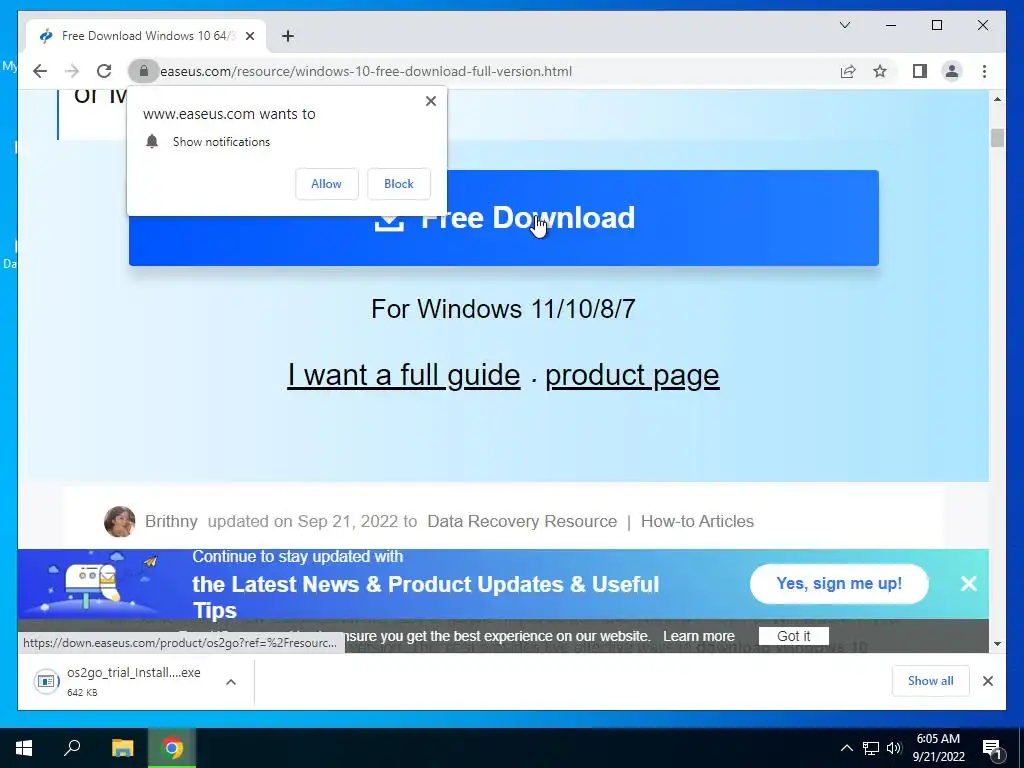This screenshot has height=768, width=1024.
Task: Open network status tray icon
Action: (x=871, y=748)
